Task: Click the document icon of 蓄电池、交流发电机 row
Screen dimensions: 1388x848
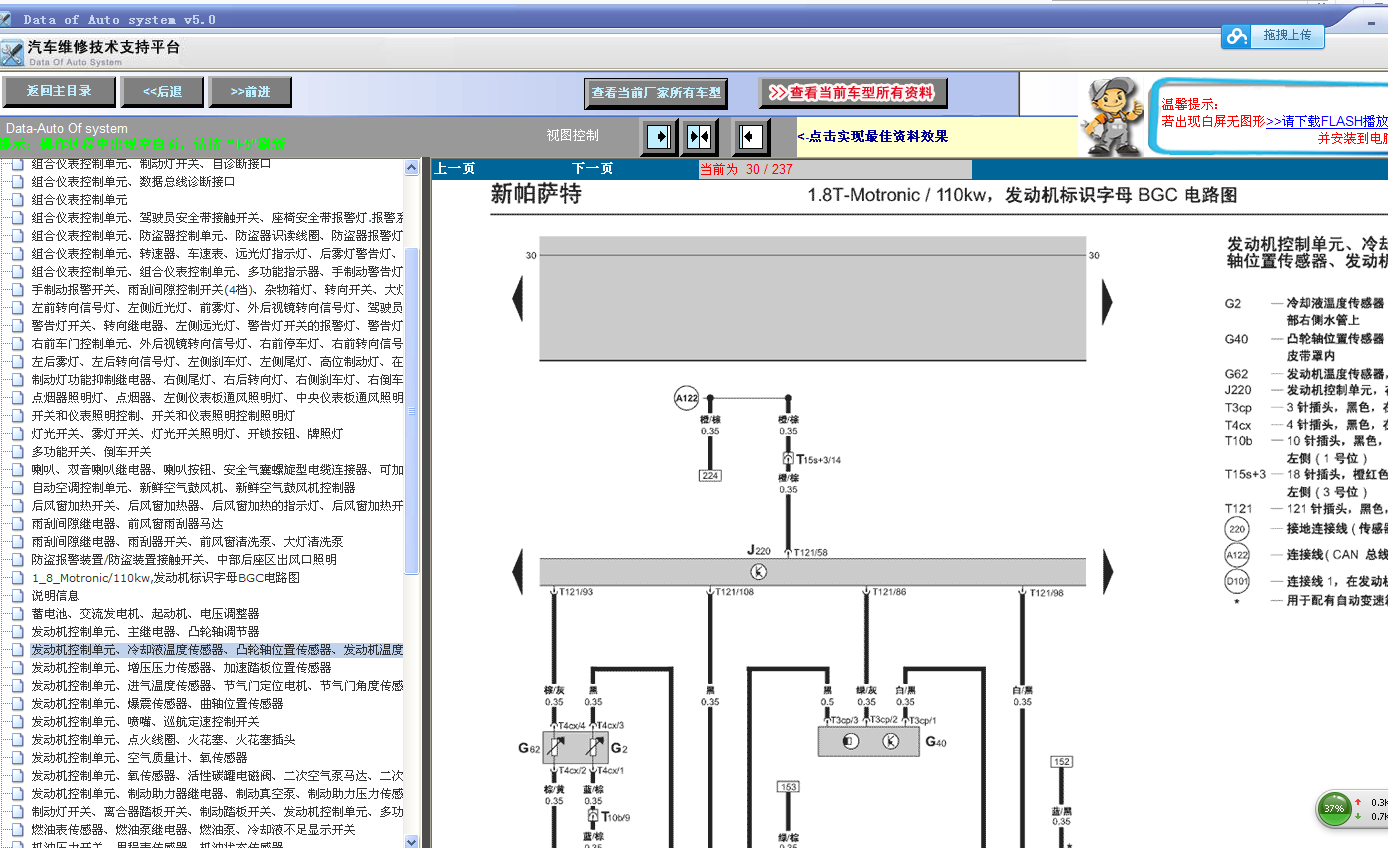Action: pos(16,614)
